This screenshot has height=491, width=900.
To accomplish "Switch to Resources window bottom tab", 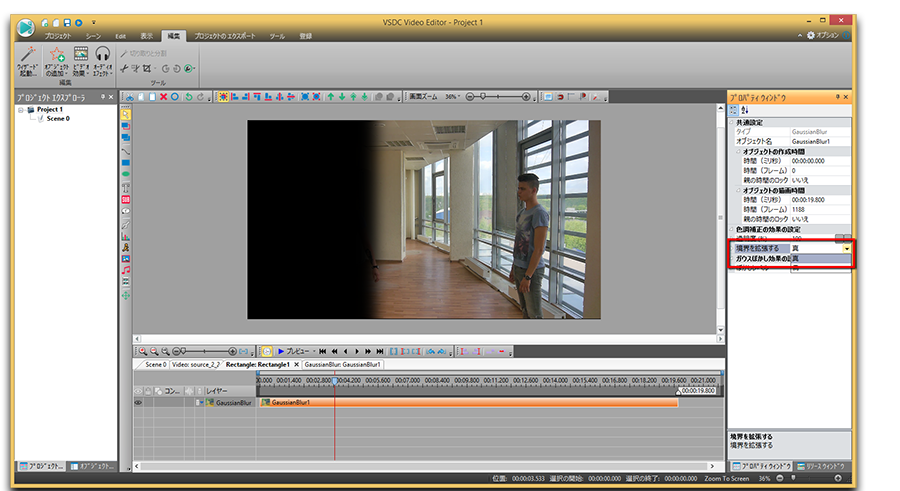I will coord(820,466).
